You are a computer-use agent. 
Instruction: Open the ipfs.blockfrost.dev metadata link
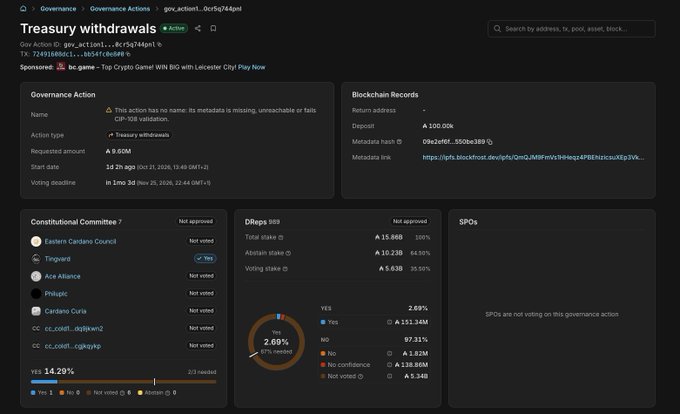(533, 157)
